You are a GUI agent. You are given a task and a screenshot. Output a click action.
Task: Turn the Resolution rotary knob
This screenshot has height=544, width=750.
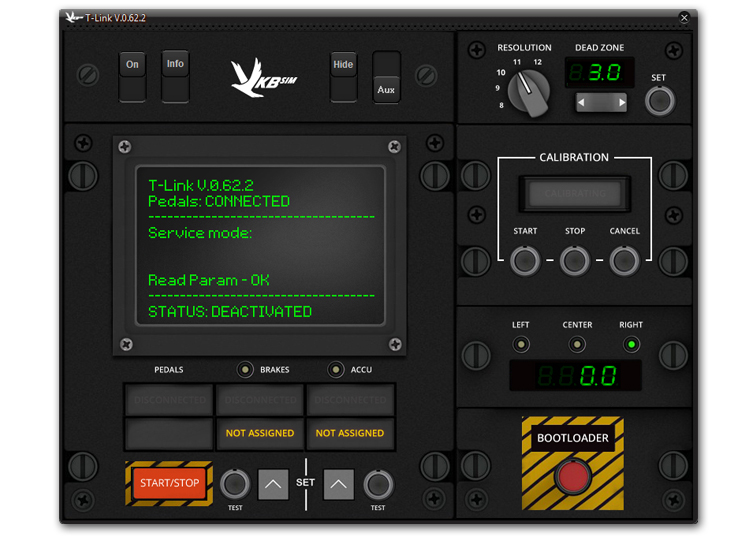point(528,93)
